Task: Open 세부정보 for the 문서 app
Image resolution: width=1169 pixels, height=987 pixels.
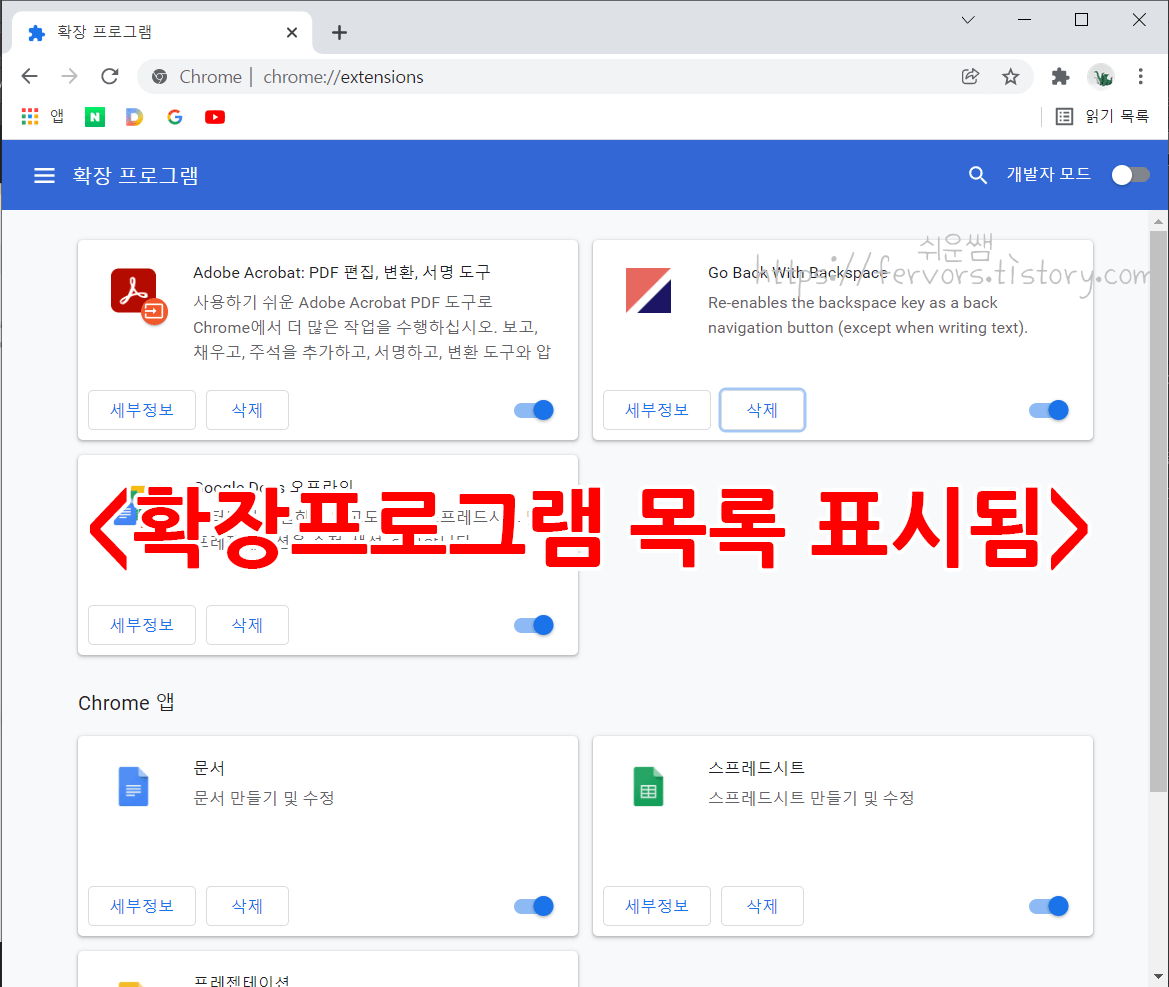Action: tap(142, 906)
